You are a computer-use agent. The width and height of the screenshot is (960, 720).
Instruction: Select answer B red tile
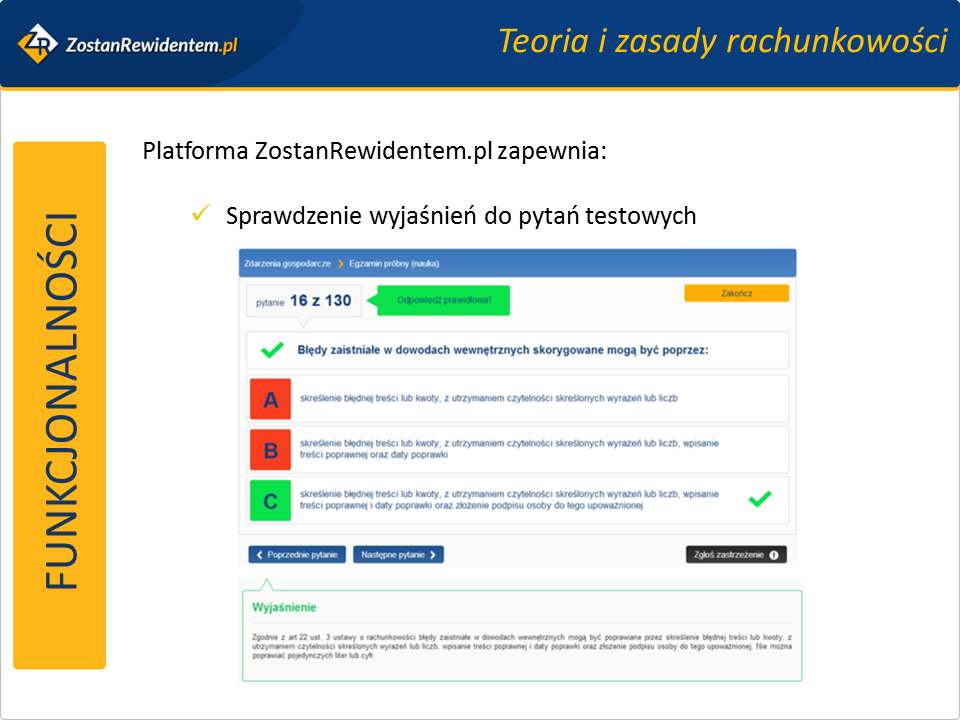pyautogui.click(x=270, y=449)
